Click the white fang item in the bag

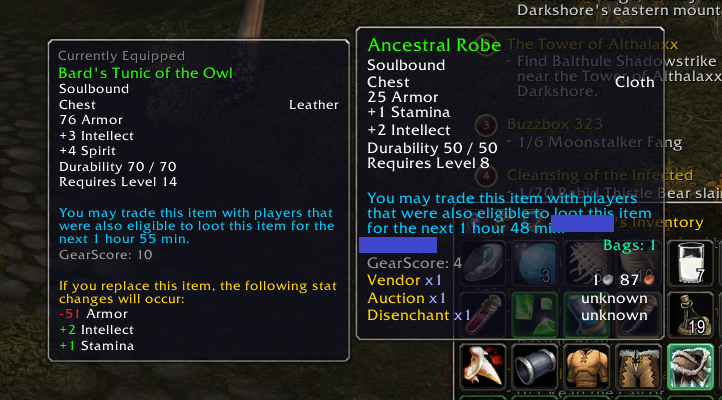(483, 367)
